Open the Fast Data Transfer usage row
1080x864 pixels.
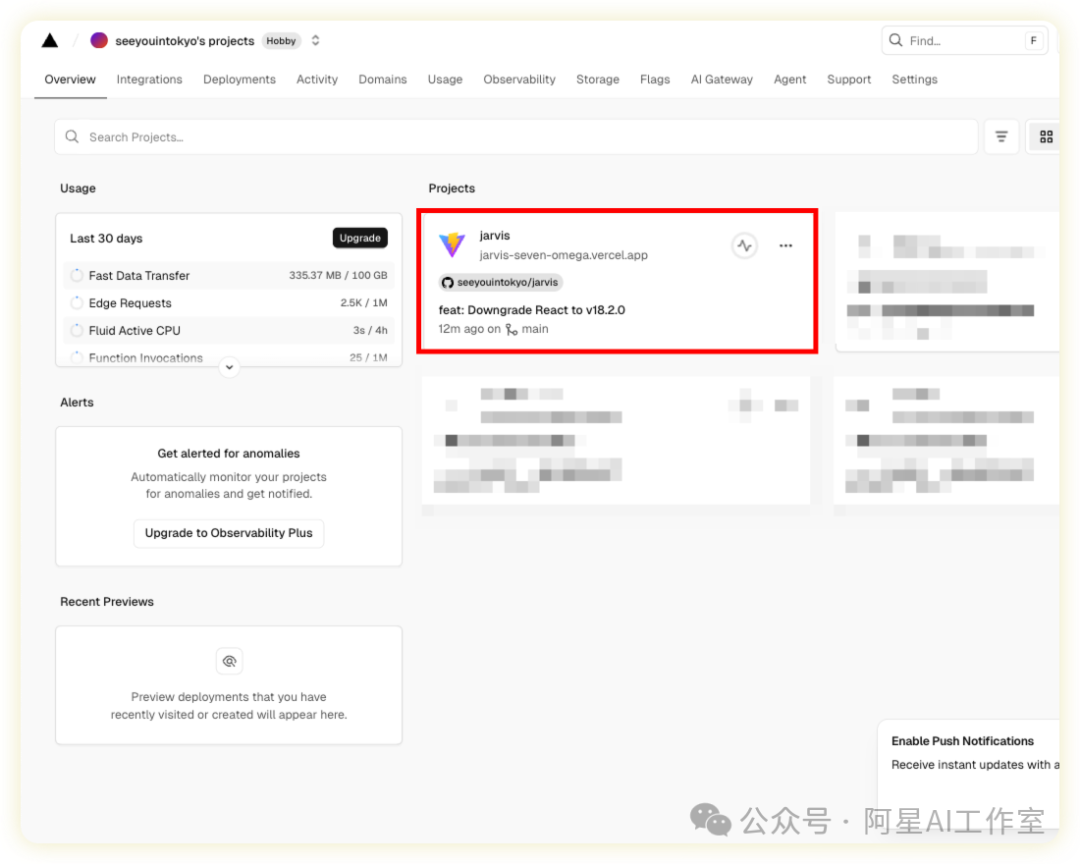229,276
